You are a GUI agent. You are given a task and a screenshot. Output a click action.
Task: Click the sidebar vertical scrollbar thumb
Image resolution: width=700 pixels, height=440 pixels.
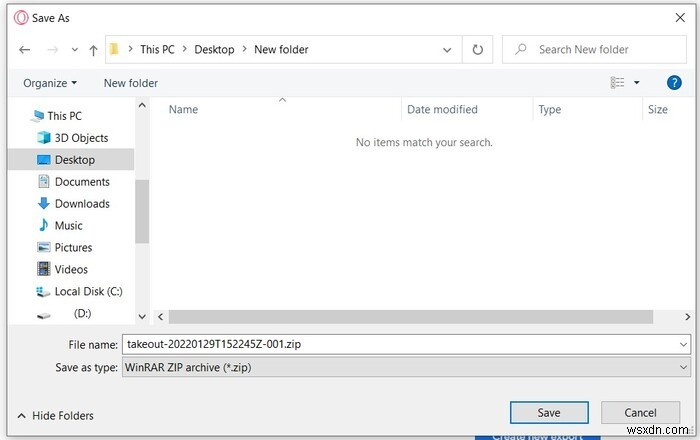click(142, 212)
